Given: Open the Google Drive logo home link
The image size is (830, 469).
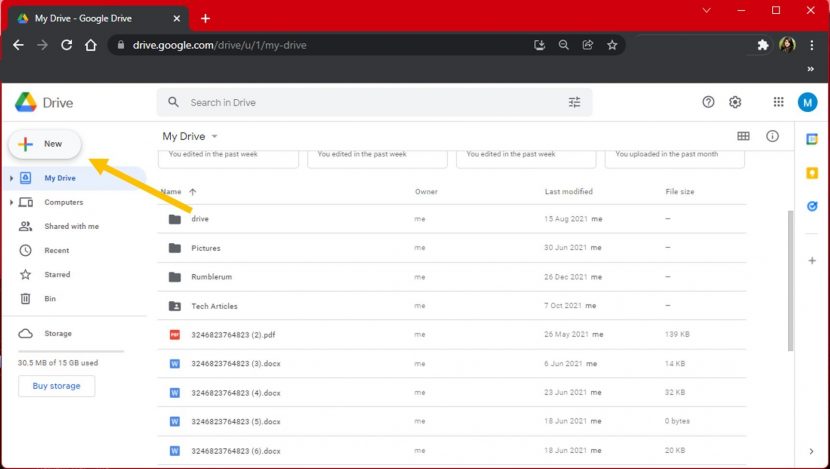Looking at the screenshot, I should (44, 102).
